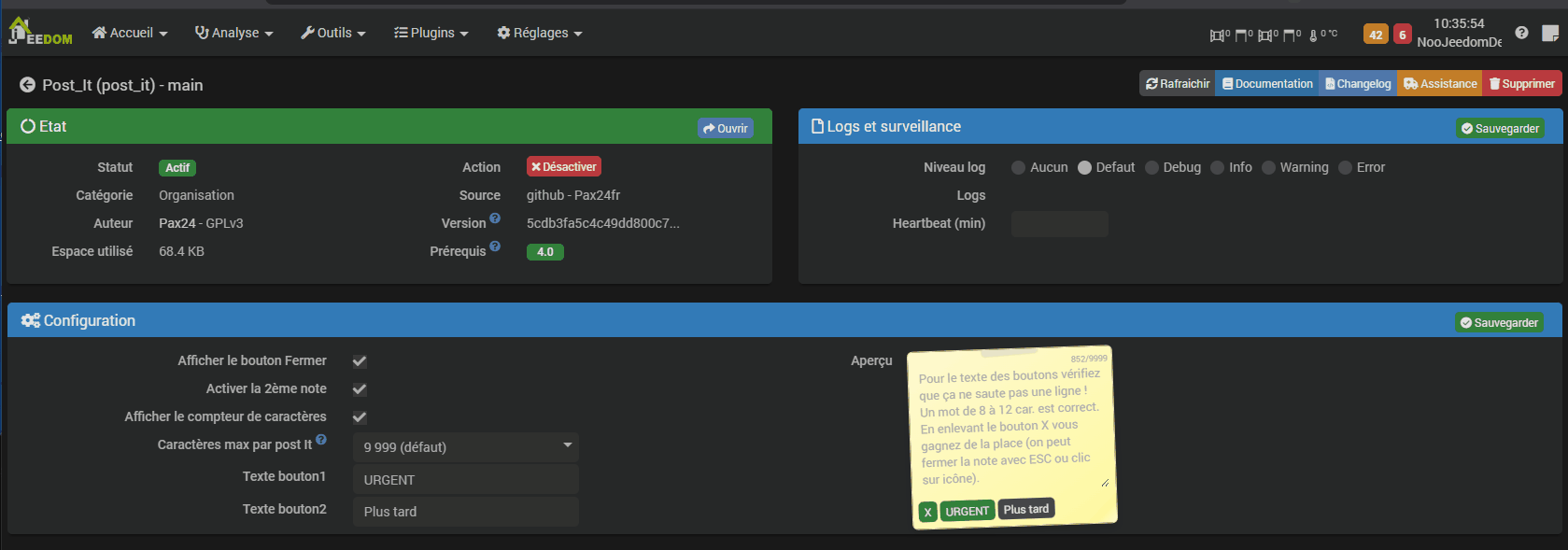Screen dimensions: 1568x550
Task: Click the Assistance button
Action: coord(1440,84)
